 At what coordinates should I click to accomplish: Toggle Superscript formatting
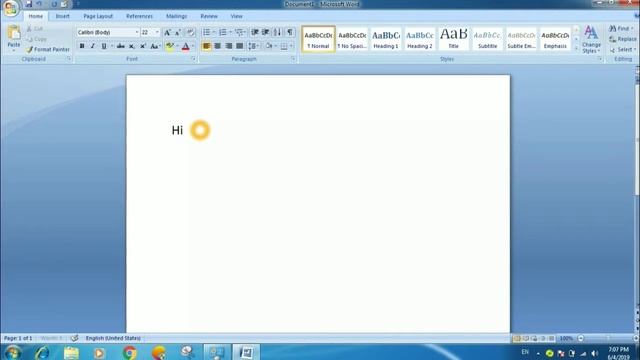(x=143, y=46)
